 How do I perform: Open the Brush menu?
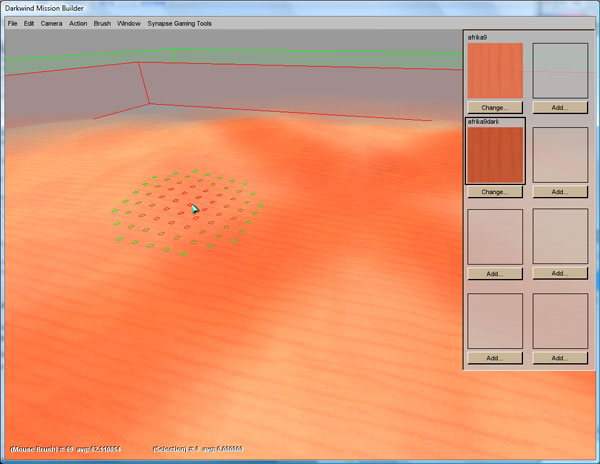tap(102, 23)
